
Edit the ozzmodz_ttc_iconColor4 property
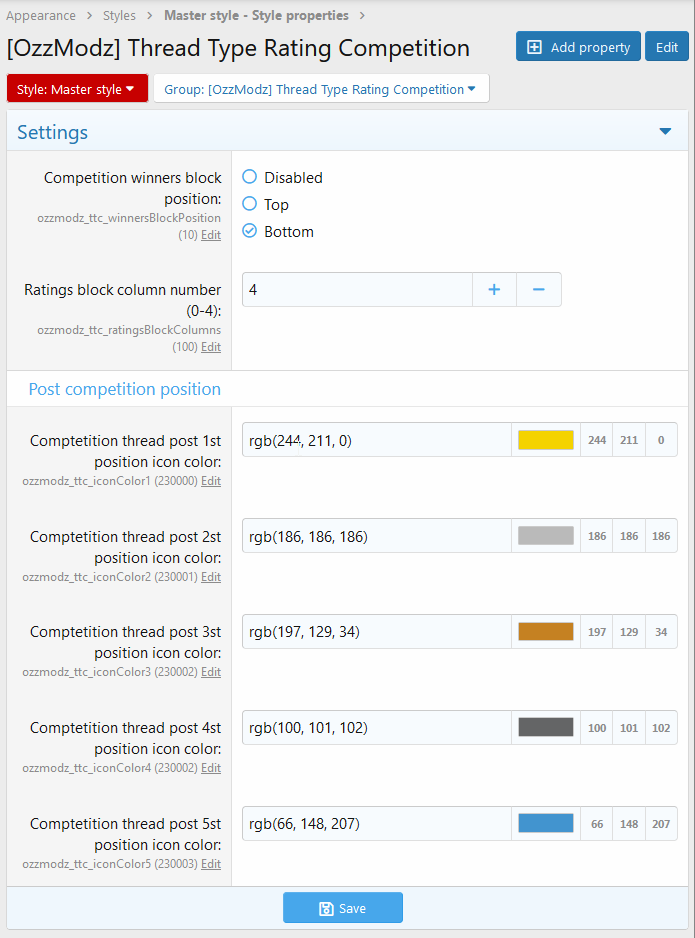coord(211,768)
